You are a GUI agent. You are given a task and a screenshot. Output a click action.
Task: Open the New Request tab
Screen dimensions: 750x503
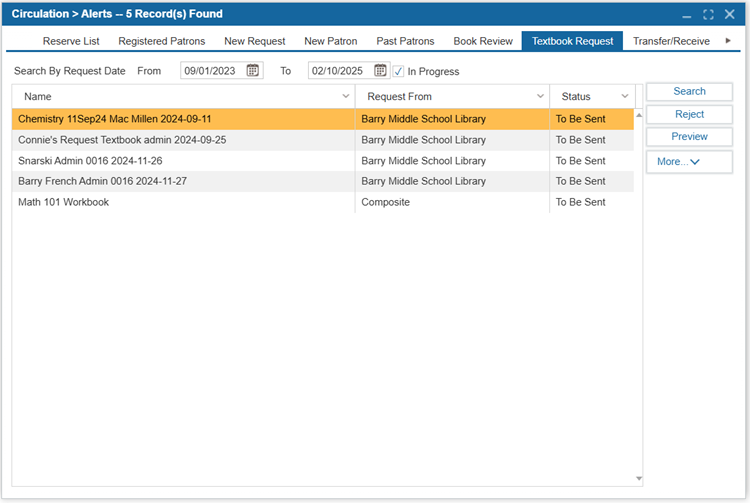[x=254, y=41]
